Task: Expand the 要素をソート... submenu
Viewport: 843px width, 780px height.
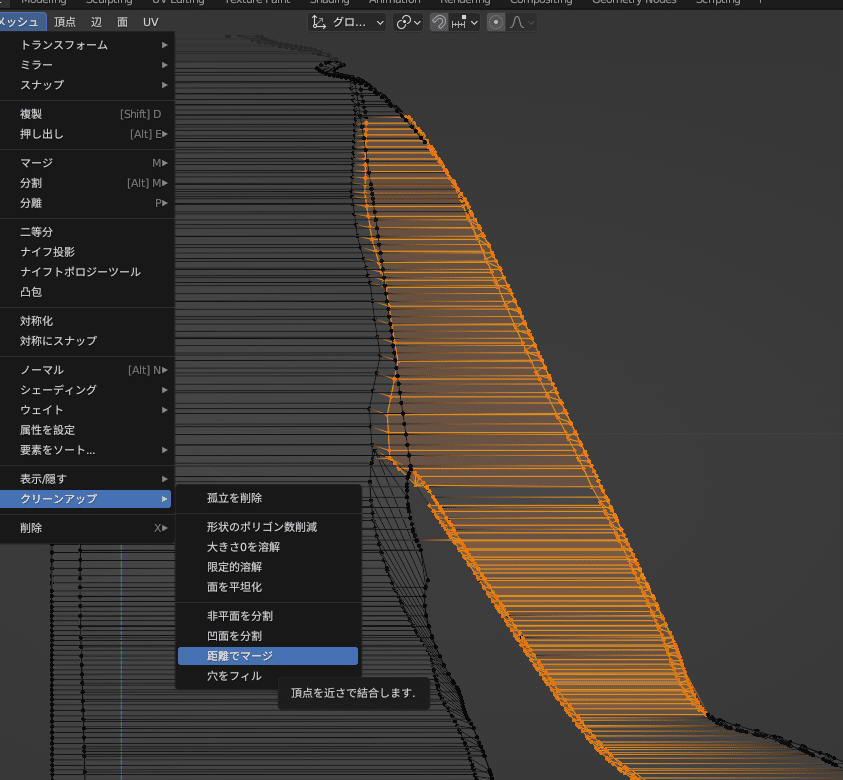Action: (86, 450)
